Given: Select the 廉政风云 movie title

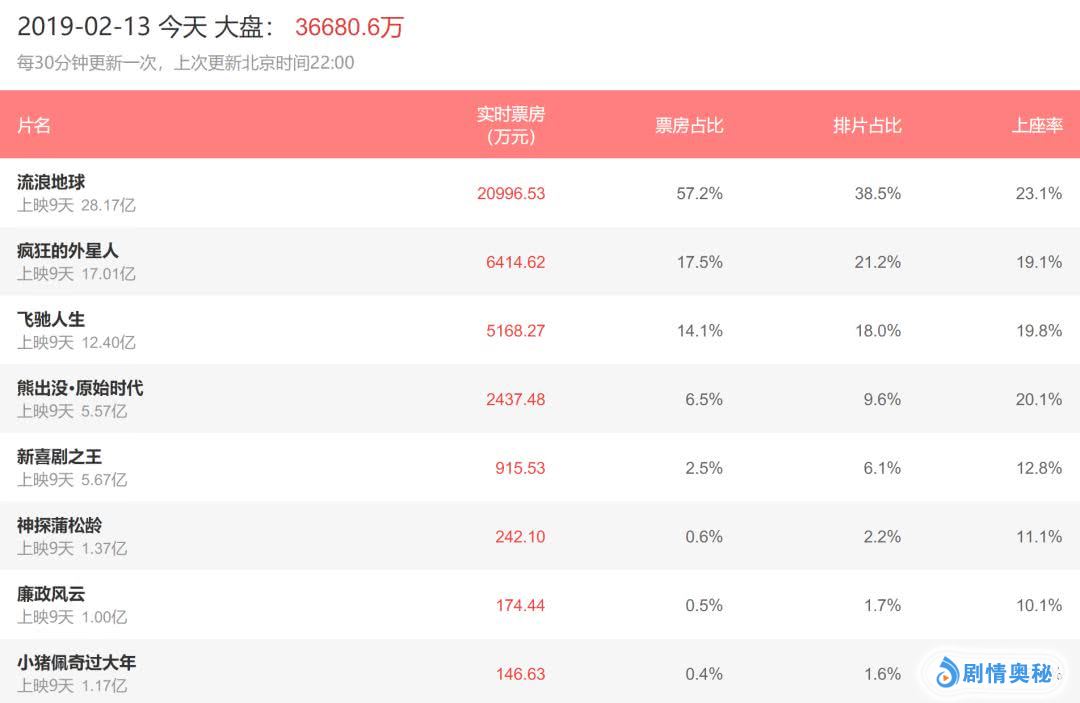Looking at the screenshot, I should tap(51, 594).
